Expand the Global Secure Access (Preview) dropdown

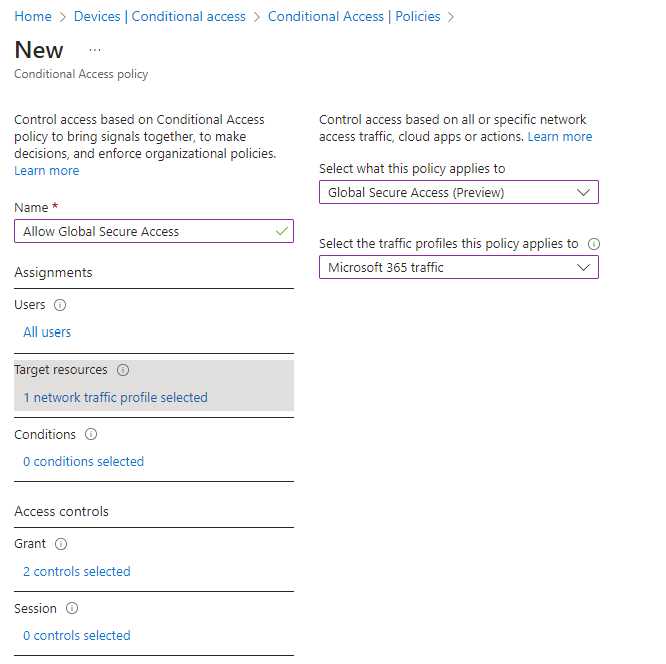click(459, 192)
